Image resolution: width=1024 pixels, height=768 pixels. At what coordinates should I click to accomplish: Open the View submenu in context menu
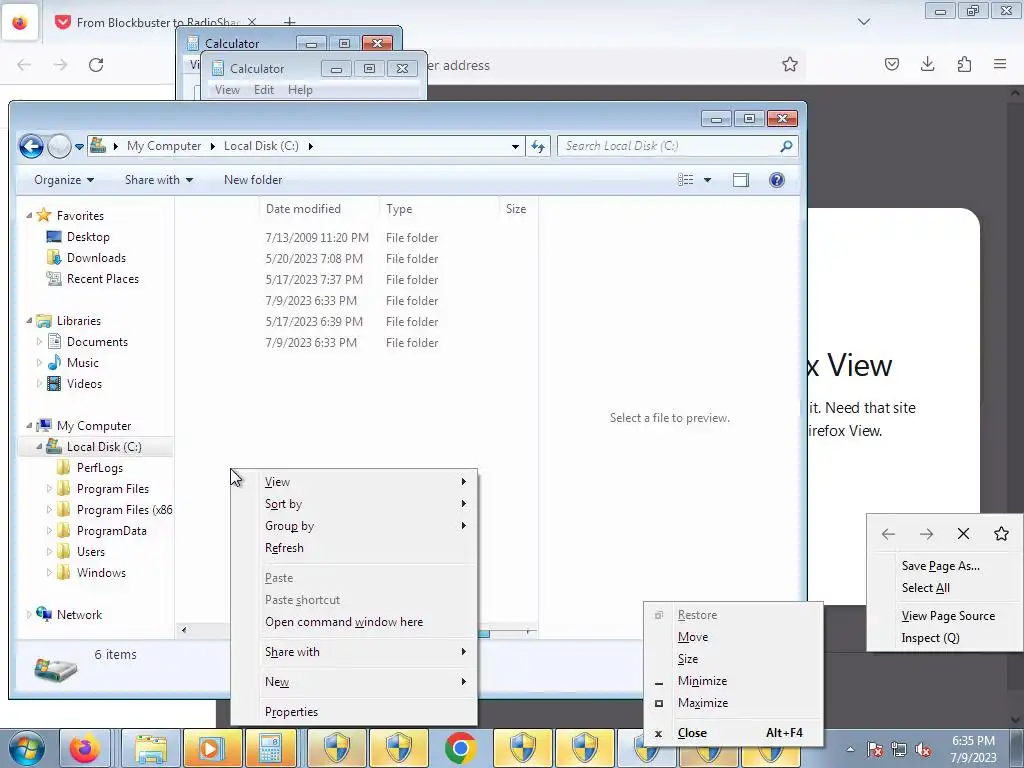pyautogui.click(x=353, y=482)
